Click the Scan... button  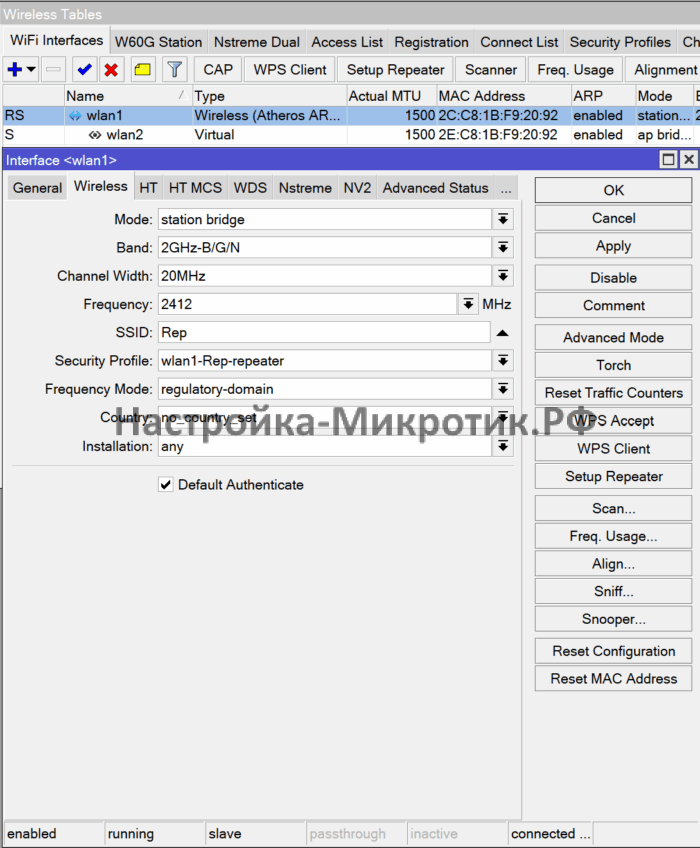613,508
